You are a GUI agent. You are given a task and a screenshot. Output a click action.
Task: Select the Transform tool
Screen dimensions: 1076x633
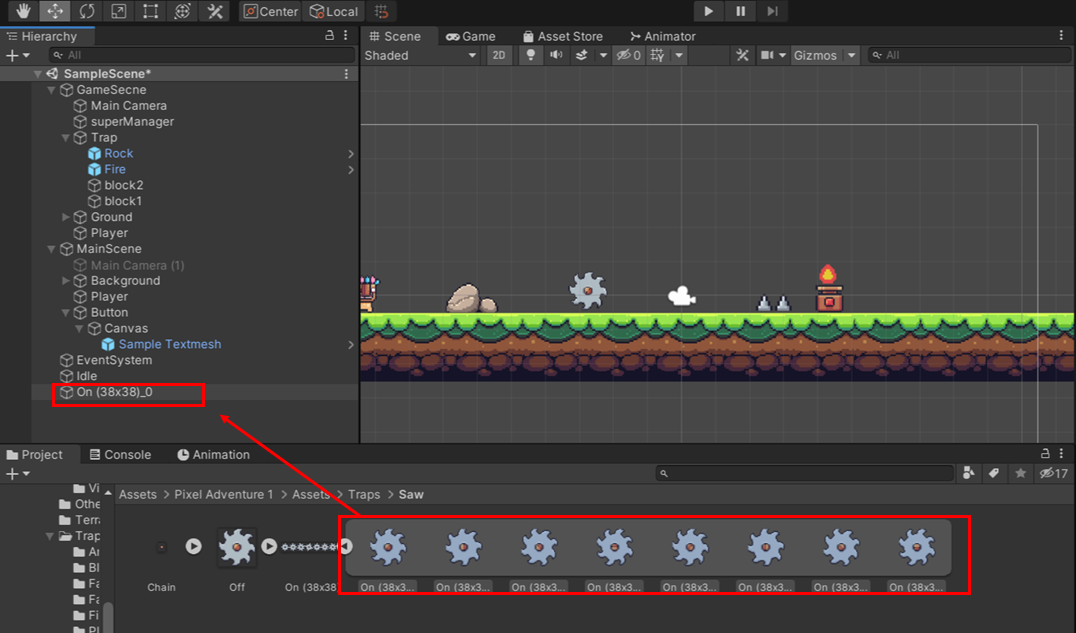(183, 11)
